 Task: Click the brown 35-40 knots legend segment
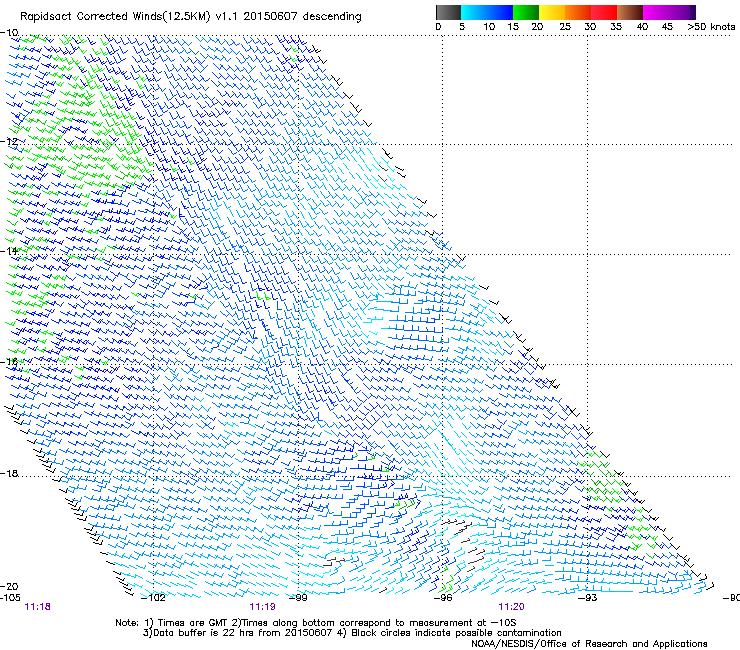point(630,12)
